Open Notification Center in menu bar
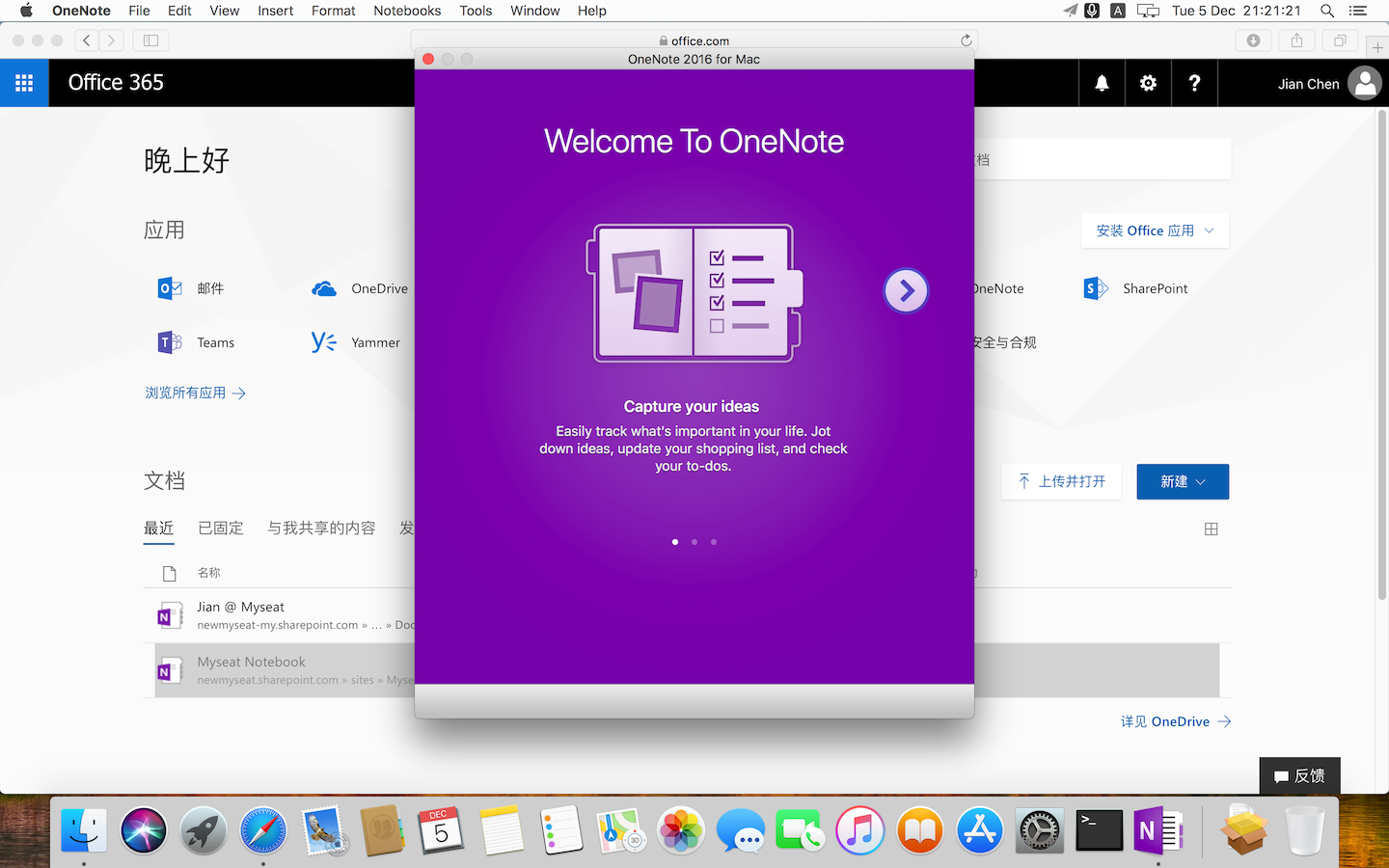1389x868 pixels. click(1358, 11)
